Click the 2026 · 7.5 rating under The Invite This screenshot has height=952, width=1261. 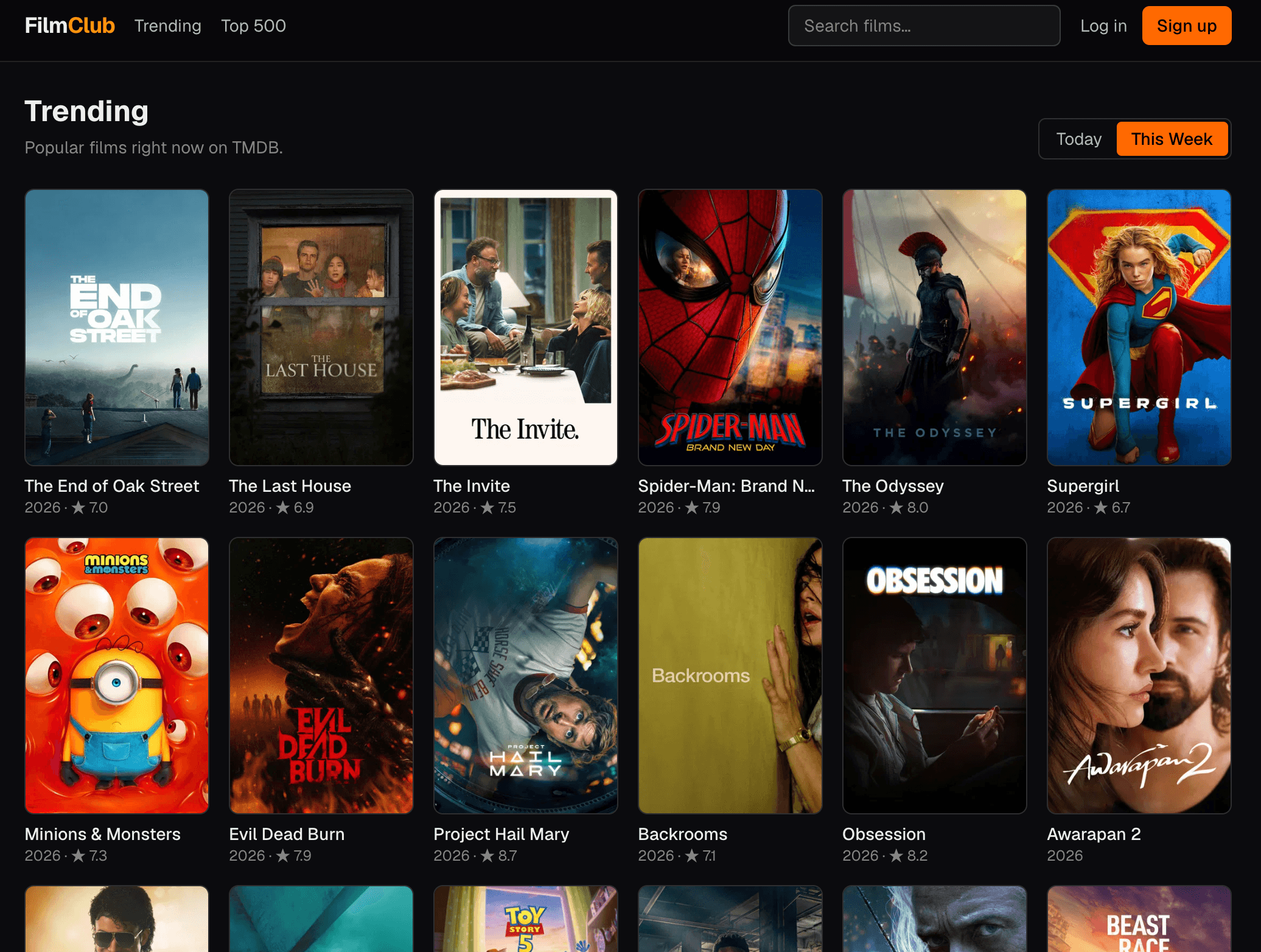pos(475,508)
